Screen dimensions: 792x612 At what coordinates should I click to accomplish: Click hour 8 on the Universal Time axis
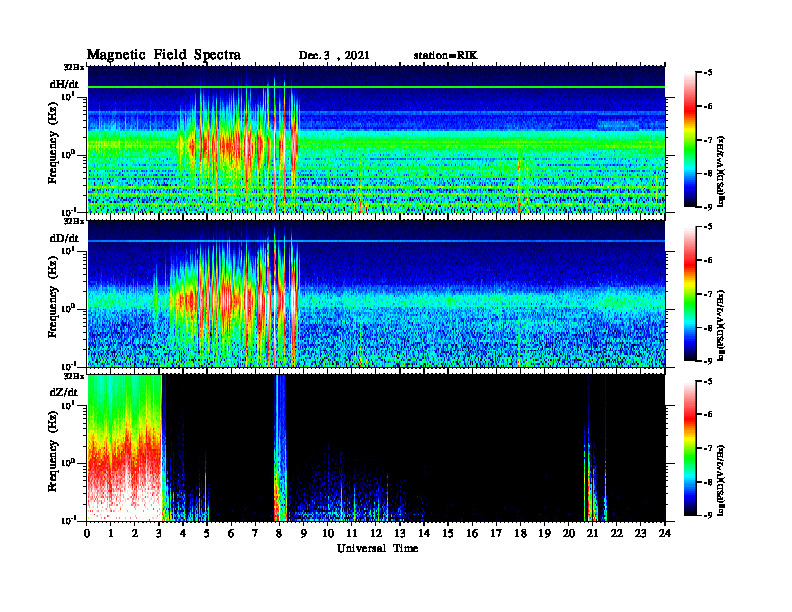[x=279, y=534]
